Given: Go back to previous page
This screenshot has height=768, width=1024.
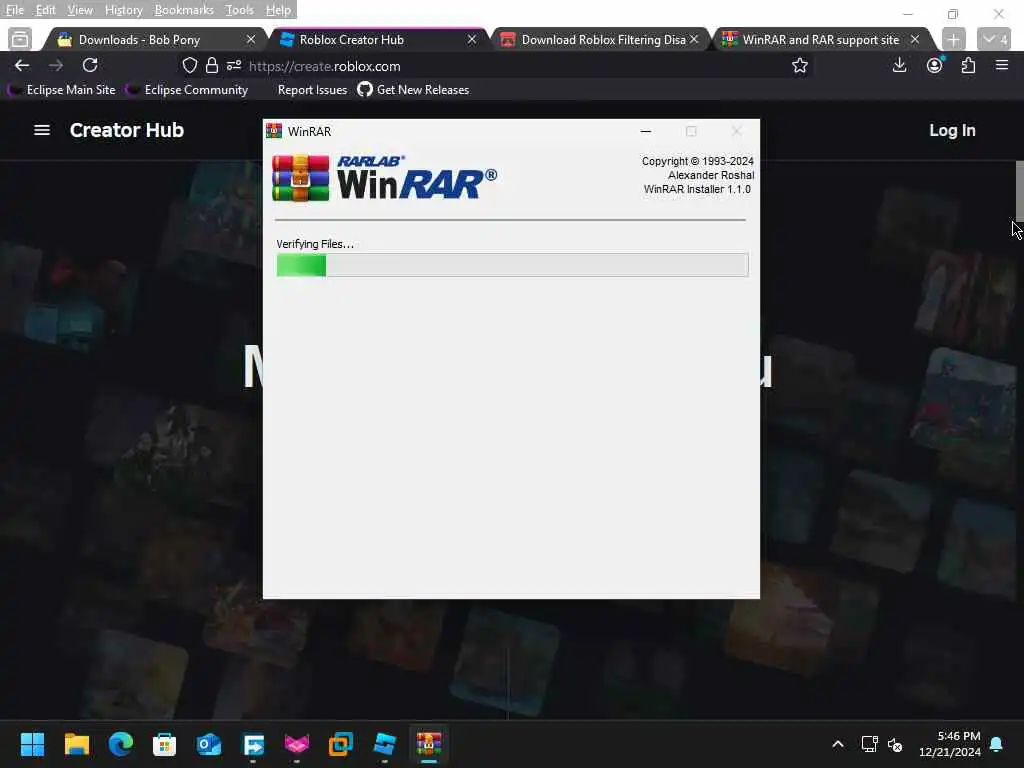Looking at the screenshot, I should (x=22, y=65).
